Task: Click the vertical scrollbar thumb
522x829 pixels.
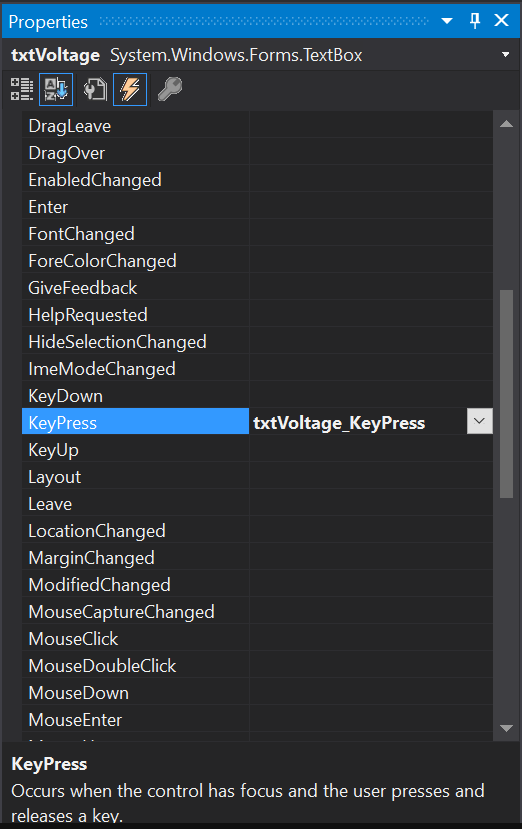Action: pos(506,393)
